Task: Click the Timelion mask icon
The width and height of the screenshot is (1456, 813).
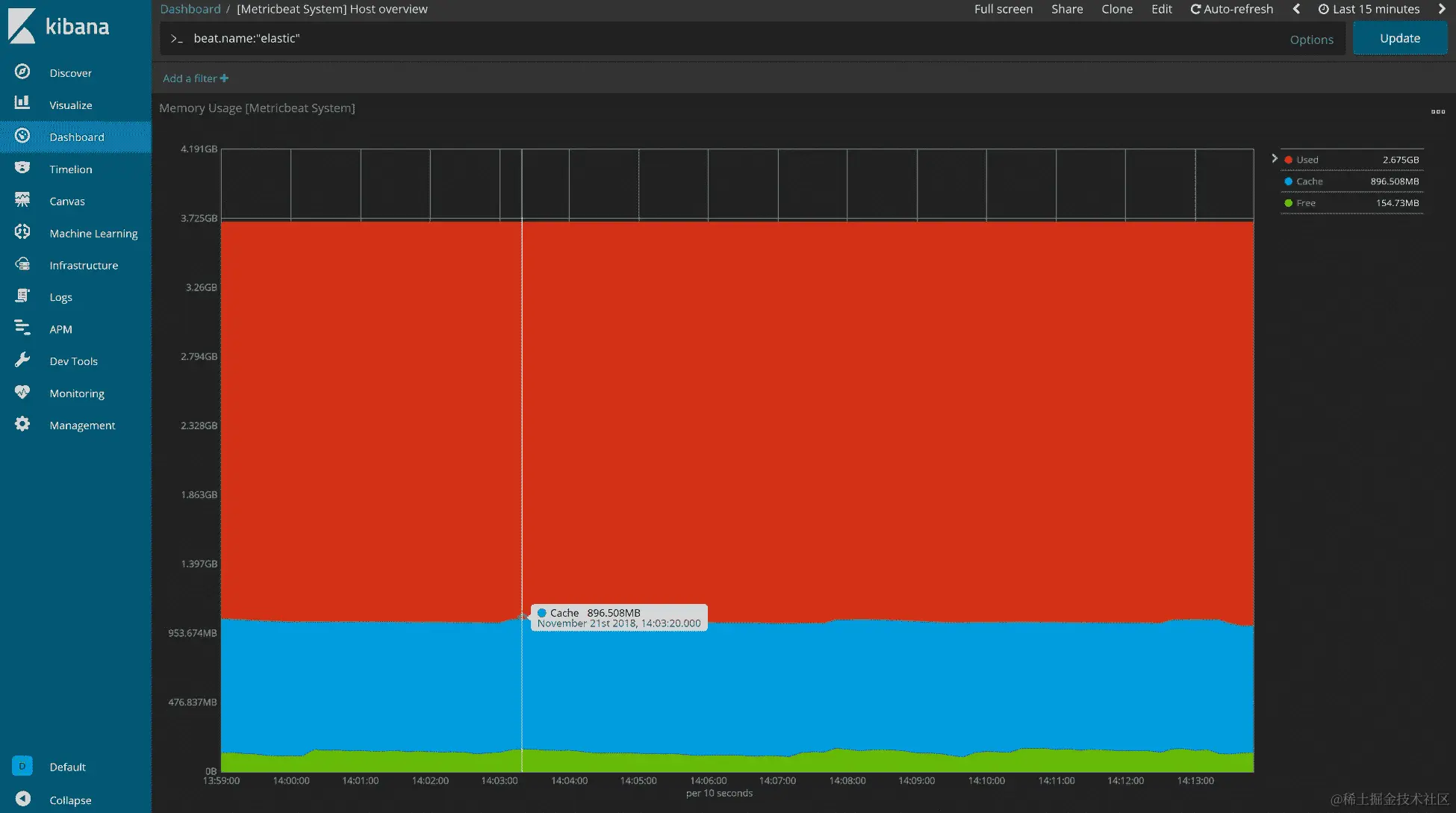Action: [22, 168]
